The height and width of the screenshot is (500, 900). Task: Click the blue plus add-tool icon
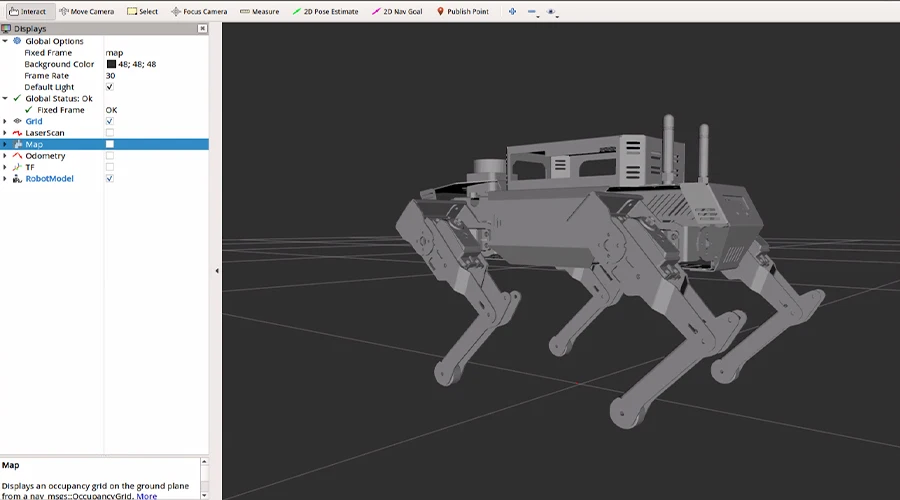[x=513, y=11]
